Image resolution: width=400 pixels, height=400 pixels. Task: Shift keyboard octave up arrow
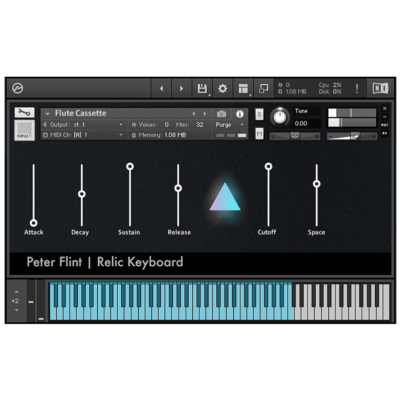click(x=17, y=292)
